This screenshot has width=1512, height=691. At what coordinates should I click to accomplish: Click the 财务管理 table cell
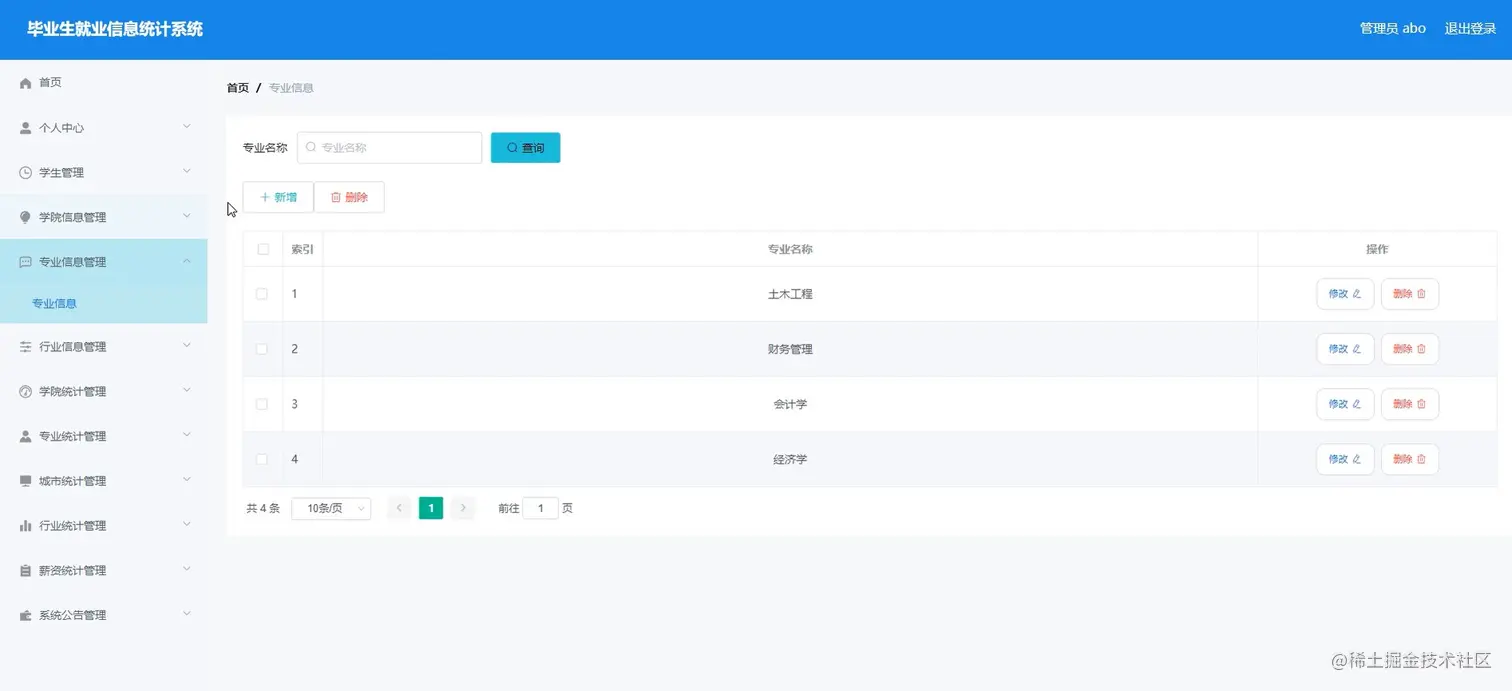tap(790, 349)
